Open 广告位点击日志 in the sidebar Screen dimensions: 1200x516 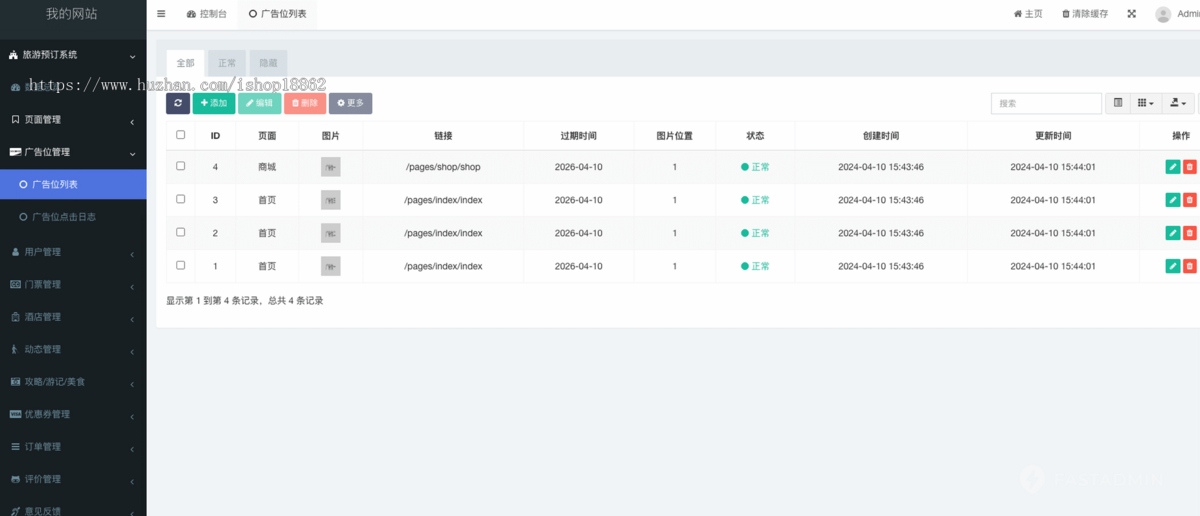[72, 216]
